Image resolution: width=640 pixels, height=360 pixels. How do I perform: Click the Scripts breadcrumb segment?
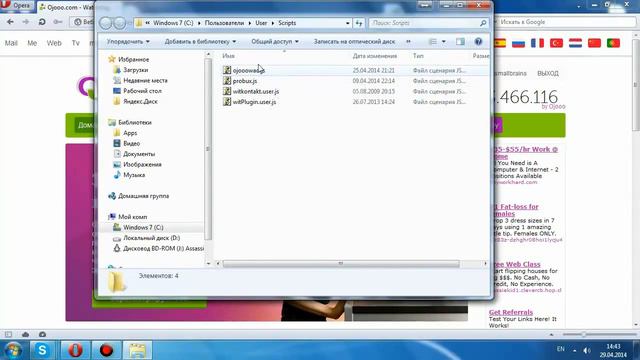(x=287, y=23)
